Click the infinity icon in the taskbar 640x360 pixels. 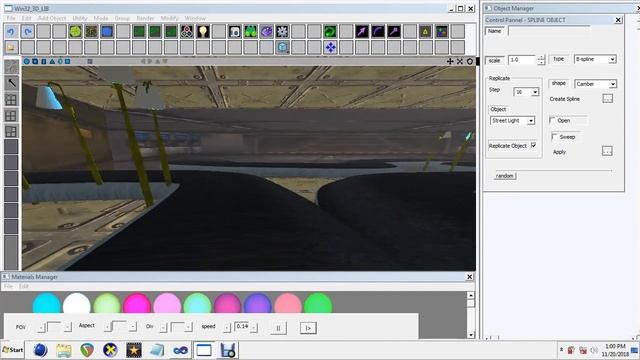pyautogui.click(x=180, y=350)
